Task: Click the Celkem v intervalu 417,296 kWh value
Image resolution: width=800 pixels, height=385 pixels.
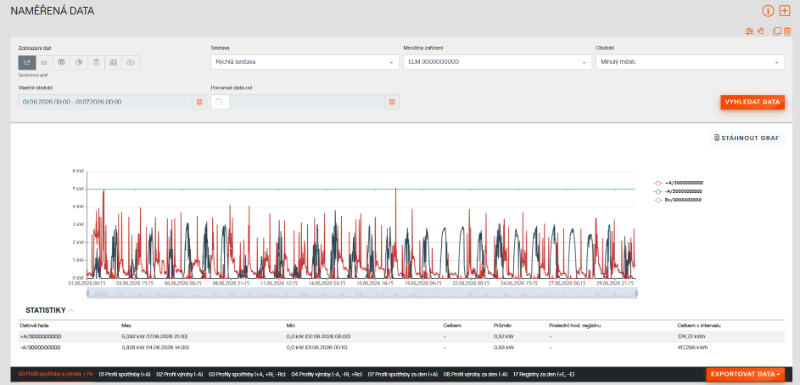Action: pos(693,348)
